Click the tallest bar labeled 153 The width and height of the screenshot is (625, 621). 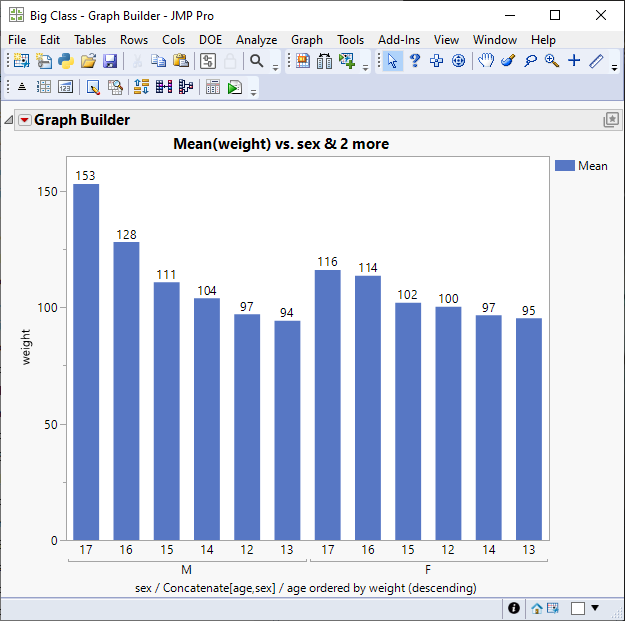[x=86, y=361]
